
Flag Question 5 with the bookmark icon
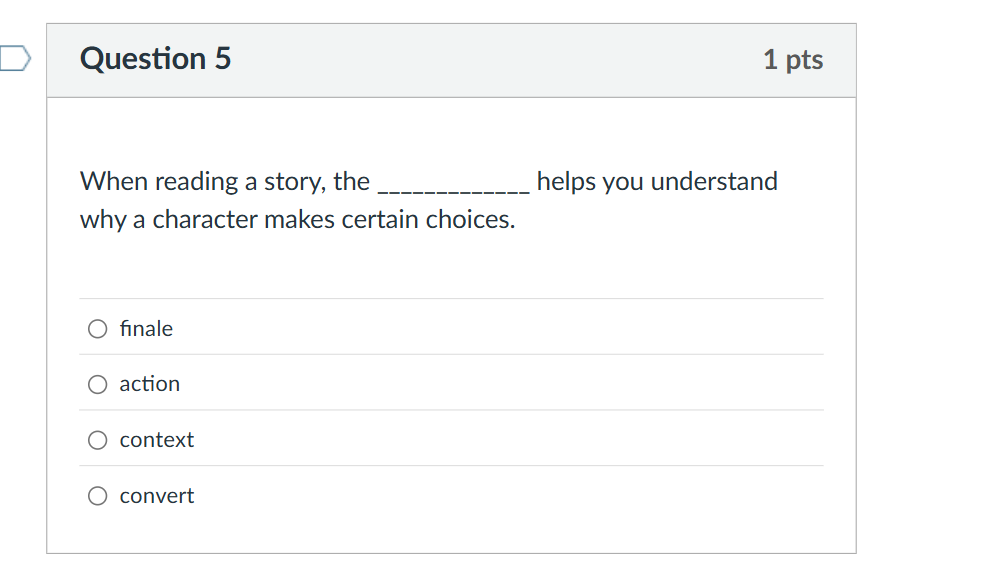click(x=14, y=59)
